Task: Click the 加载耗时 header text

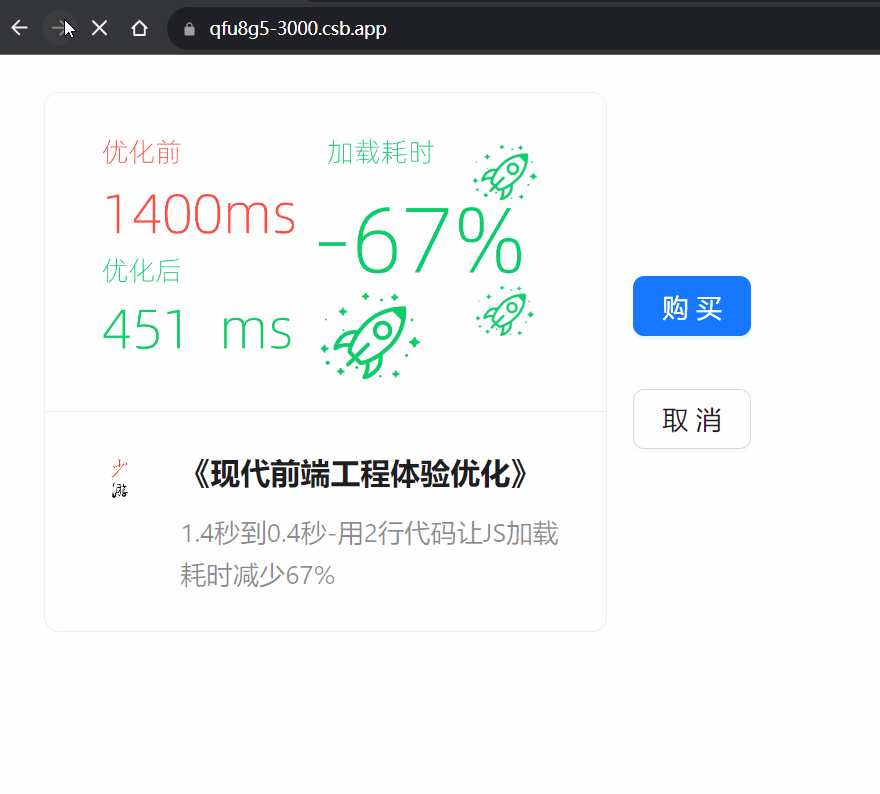Action: point(381,152)
